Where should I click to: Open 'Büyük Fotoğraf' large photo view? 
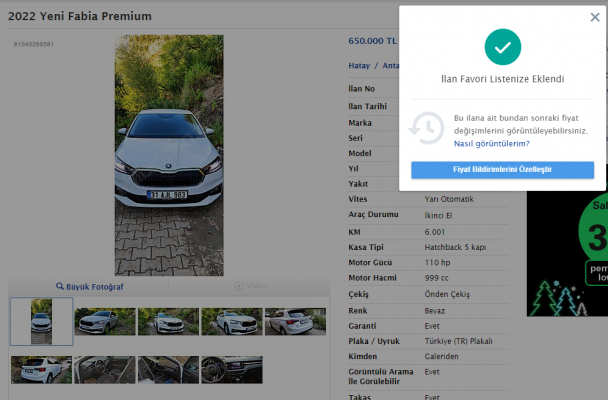click(95, 287)
